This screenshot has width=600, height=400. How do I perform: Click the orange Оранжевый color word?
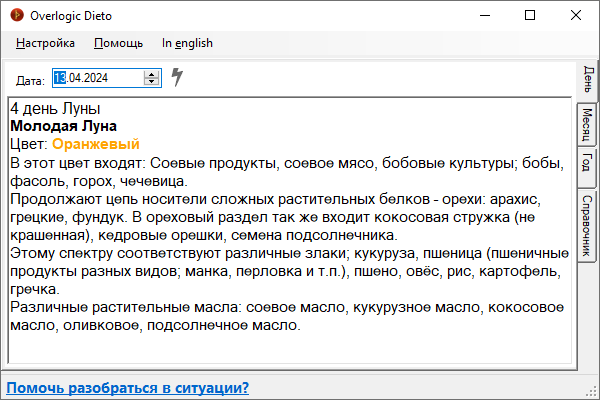click(96, 144)
